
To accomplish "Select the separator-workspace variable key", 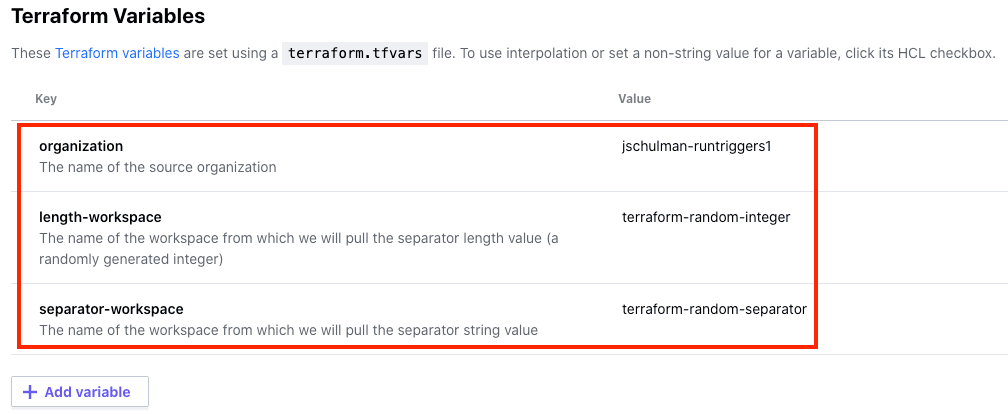I will point(111,309).
